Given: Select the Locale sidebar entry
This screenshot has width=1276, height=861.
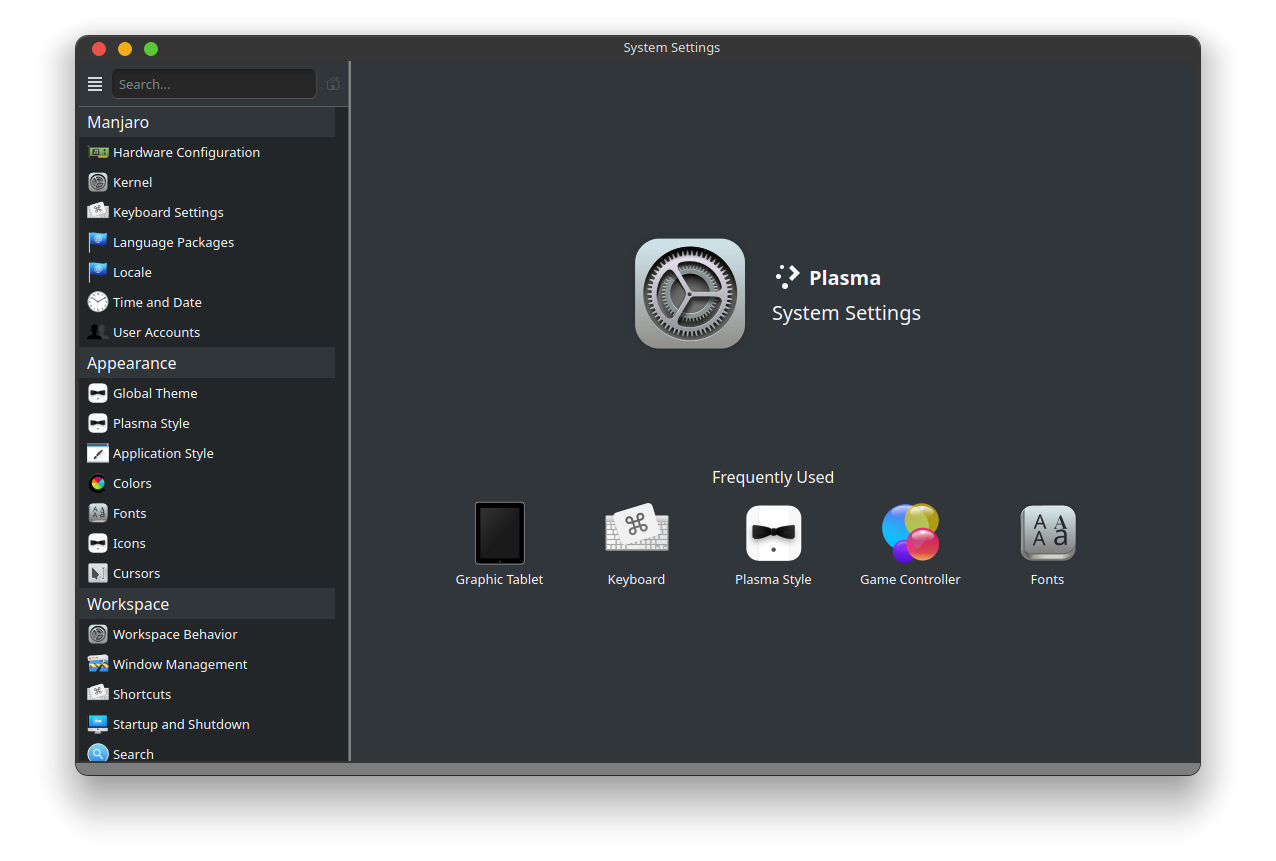Looking at the screenshot, I should point(207,272).
